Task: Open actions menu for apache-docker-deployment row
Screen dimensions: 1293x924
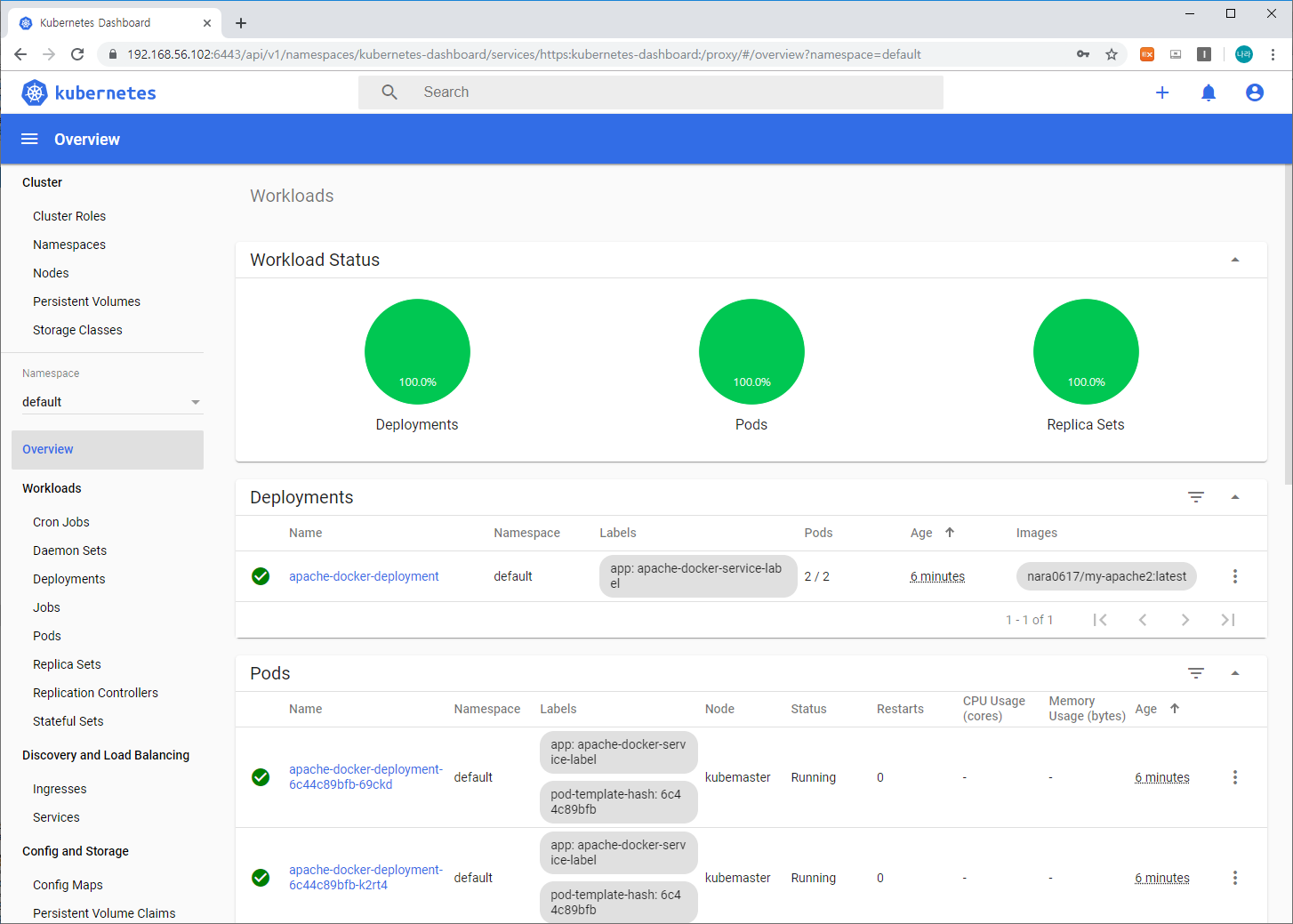Action: point(1235,576)
